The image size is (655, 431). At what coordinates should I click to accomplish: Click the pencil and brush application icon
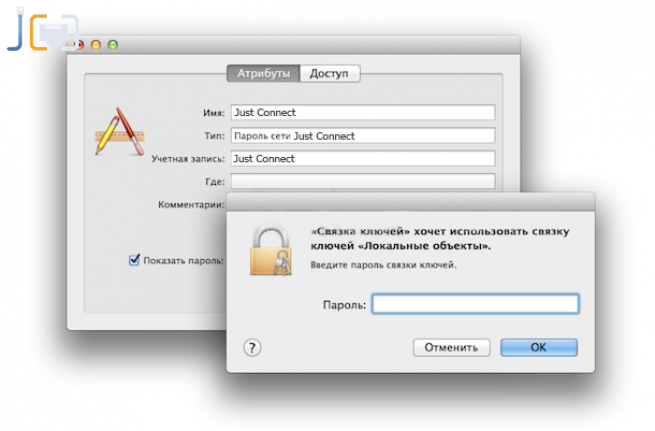coord(120,132)
